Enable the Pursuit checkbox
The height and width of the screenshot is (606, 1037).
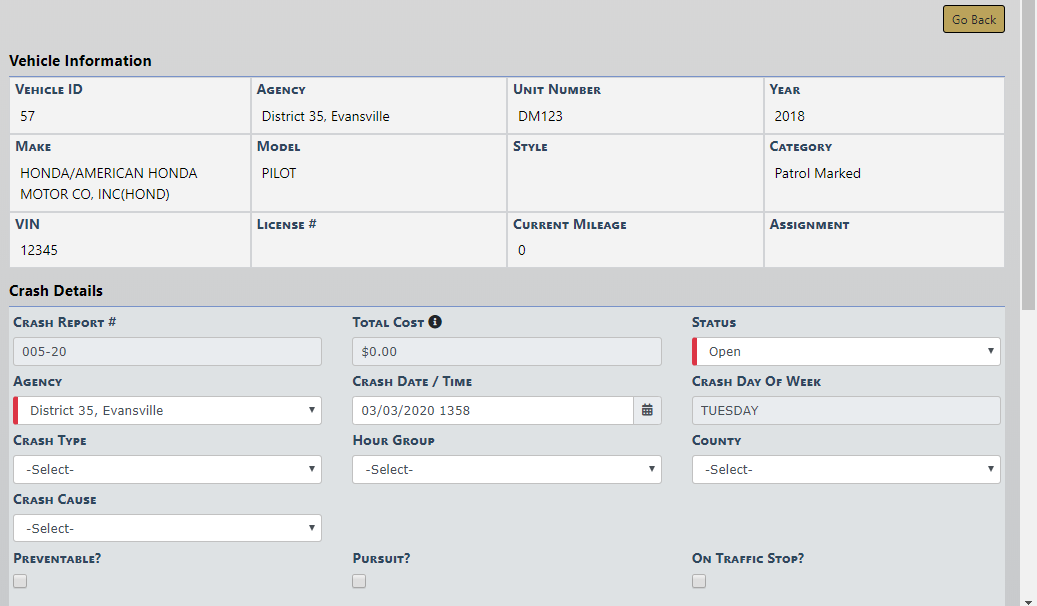[x=359, y=581]
